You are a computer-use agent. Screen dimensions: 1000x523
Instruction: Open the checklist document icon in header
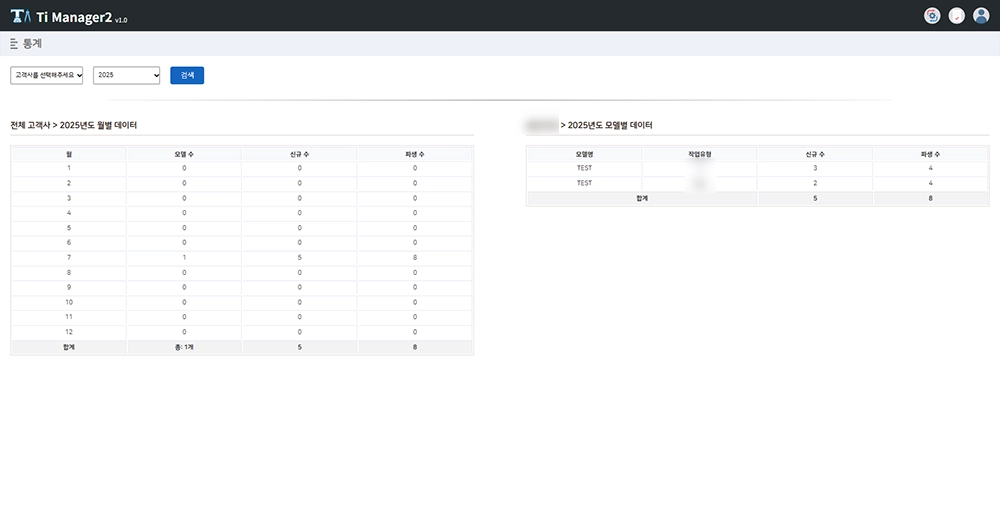tap(957, 16)
